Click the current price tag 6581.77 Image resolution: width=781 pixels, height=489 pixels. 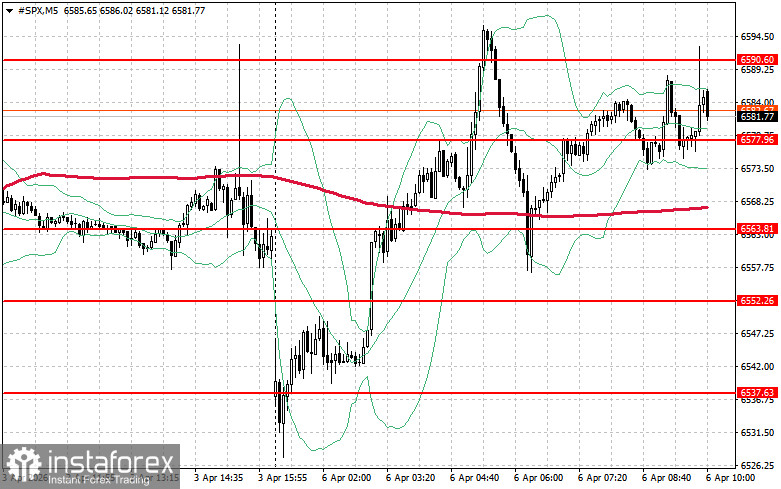757,117
